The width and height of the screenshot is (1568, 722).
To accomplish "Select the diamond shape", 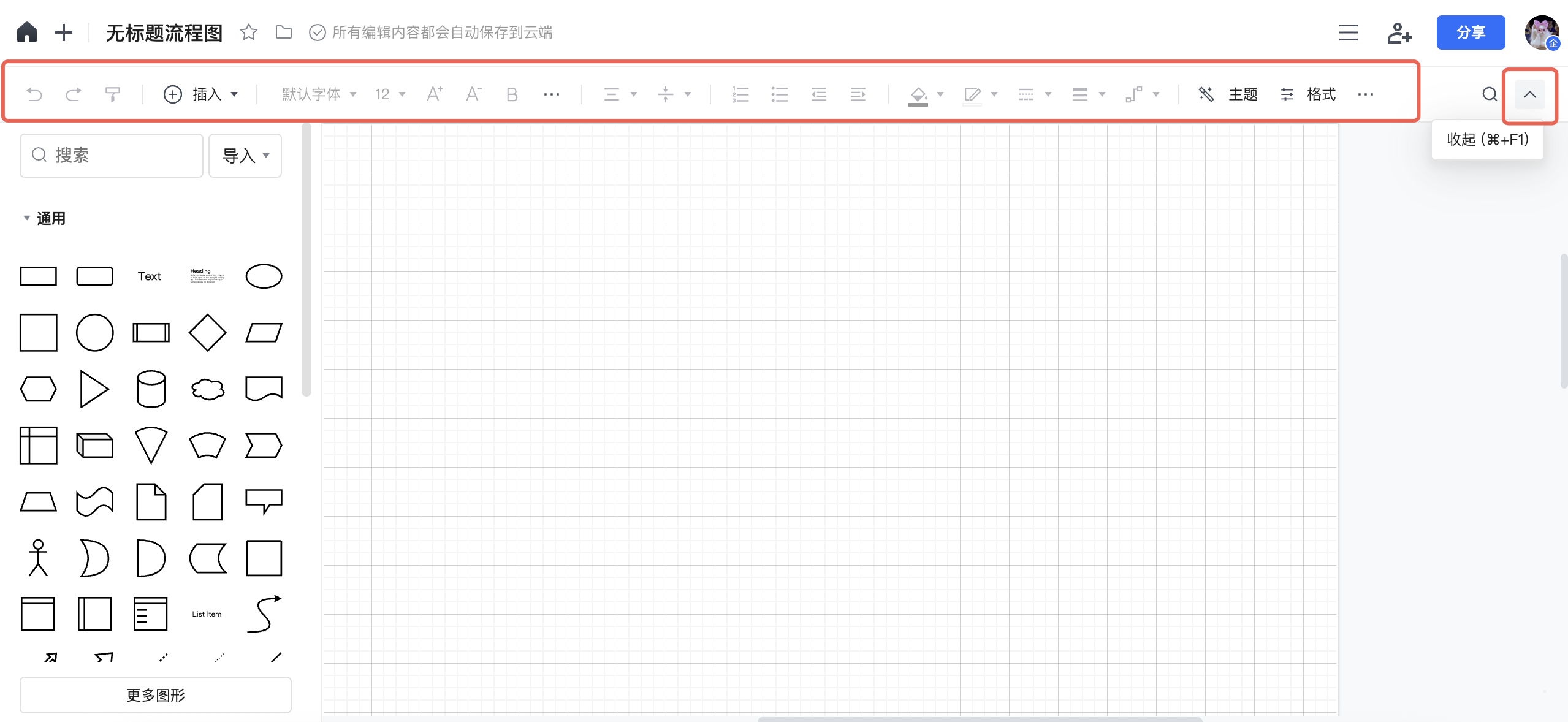I will point(207,333).
